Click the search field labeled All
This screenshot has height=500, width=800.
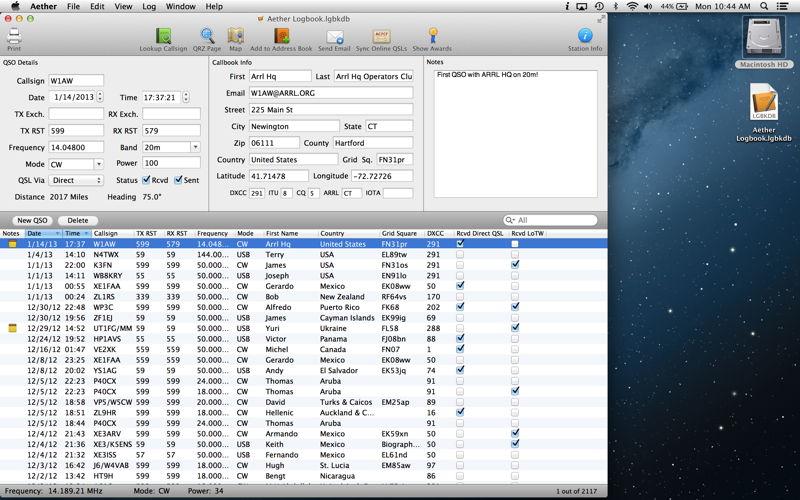(555, 220)
